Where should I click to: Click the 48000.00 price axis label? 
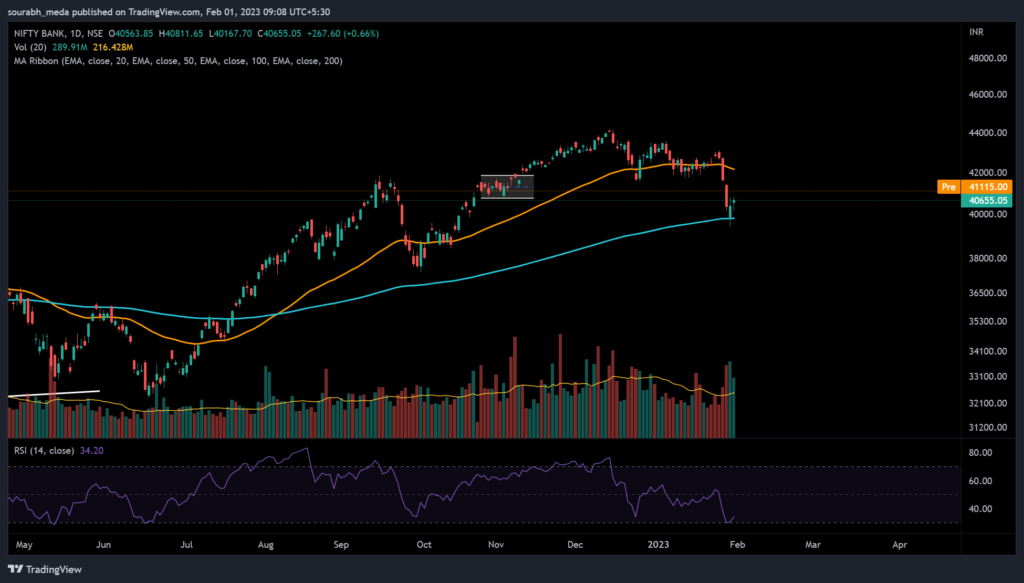click(987, 58)
